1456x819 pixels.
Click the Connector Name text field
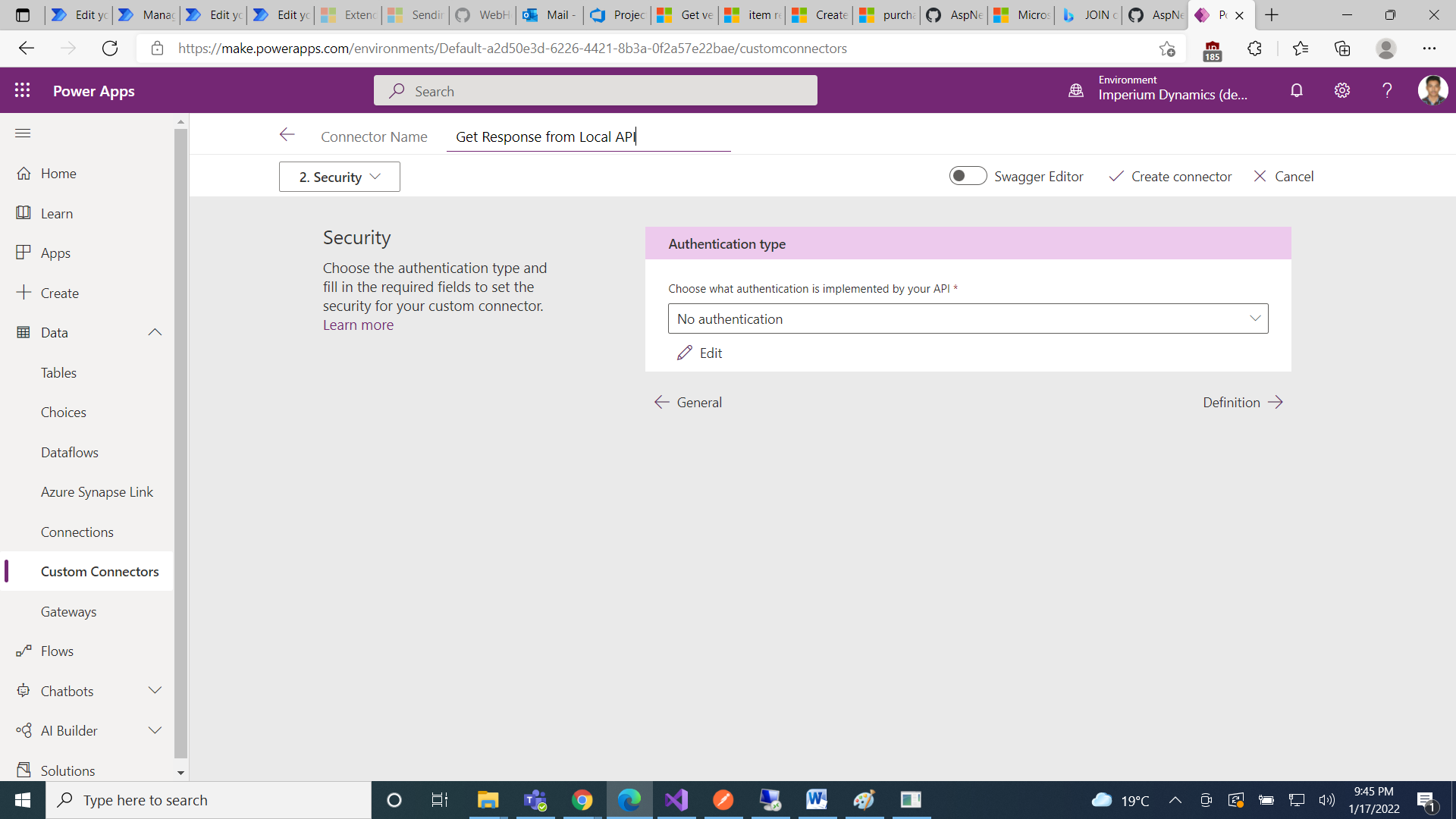click(588, 136)
